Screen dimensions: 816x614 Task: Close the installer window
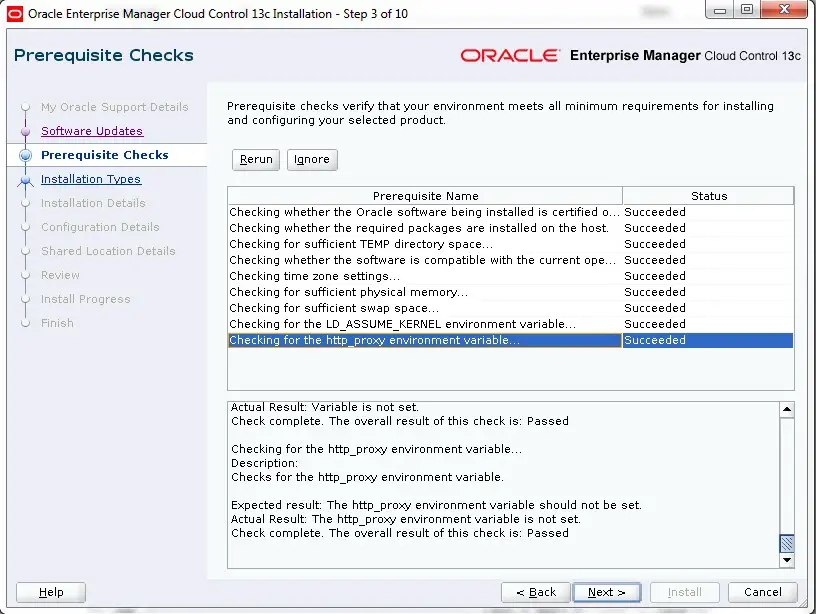(x=785, y=10)
